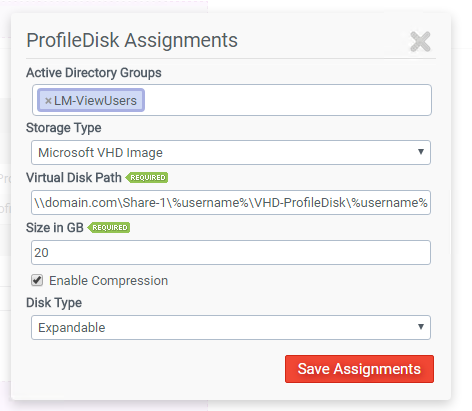Click the Virtual Disk Path label
Image resolution: width=472 pixels, height=411 pixels.
click(74, 178)
